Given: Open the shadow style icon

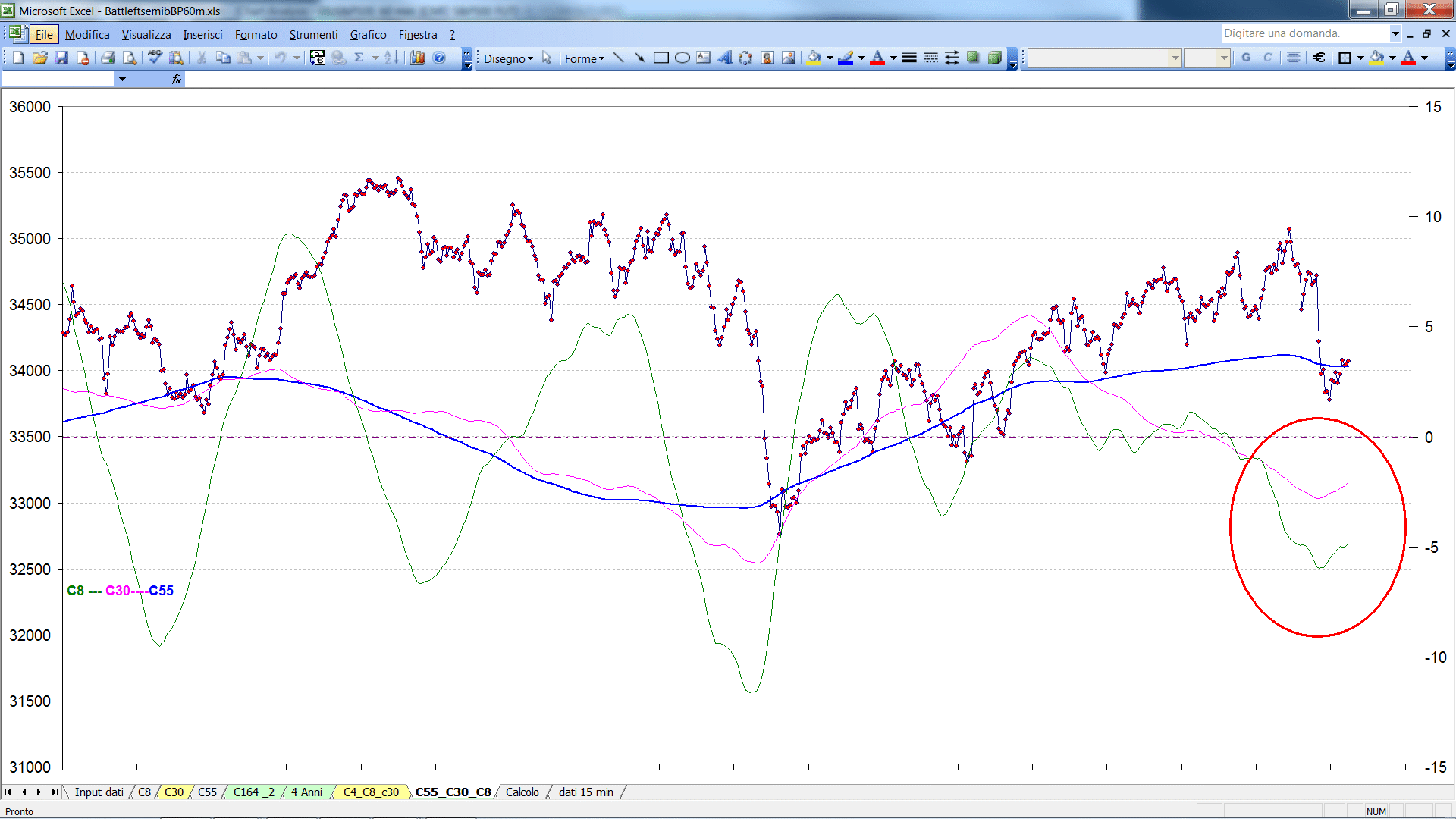Looking at the screenshot, I should [x=973, y=58].
